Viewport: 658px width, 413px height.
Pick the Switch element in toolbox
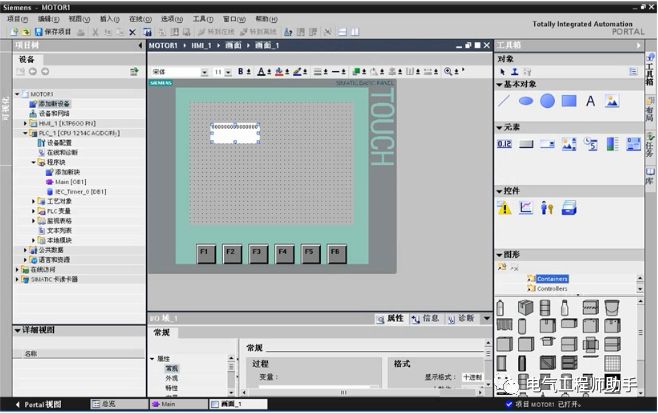pos(633,144)
